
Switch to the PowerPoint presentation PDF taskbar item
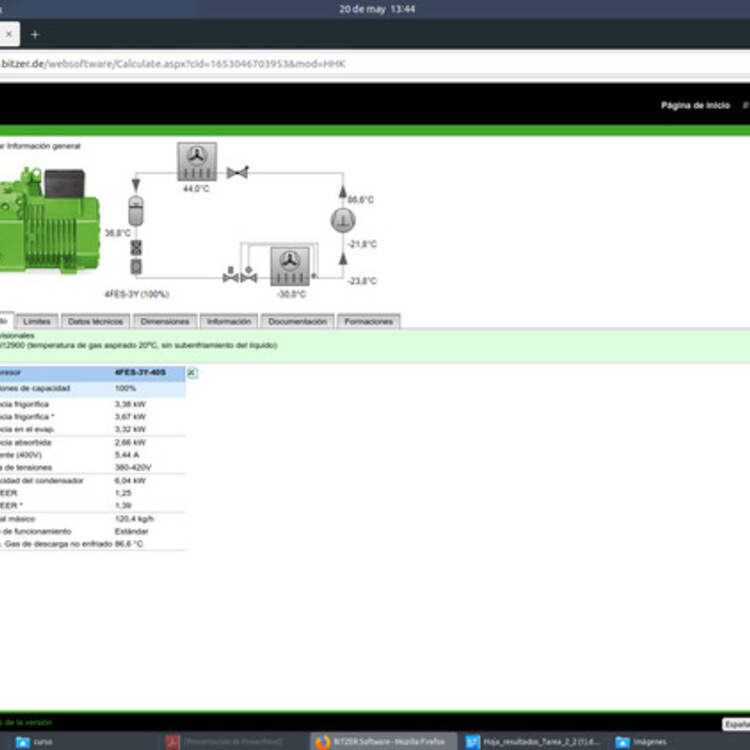226,742
